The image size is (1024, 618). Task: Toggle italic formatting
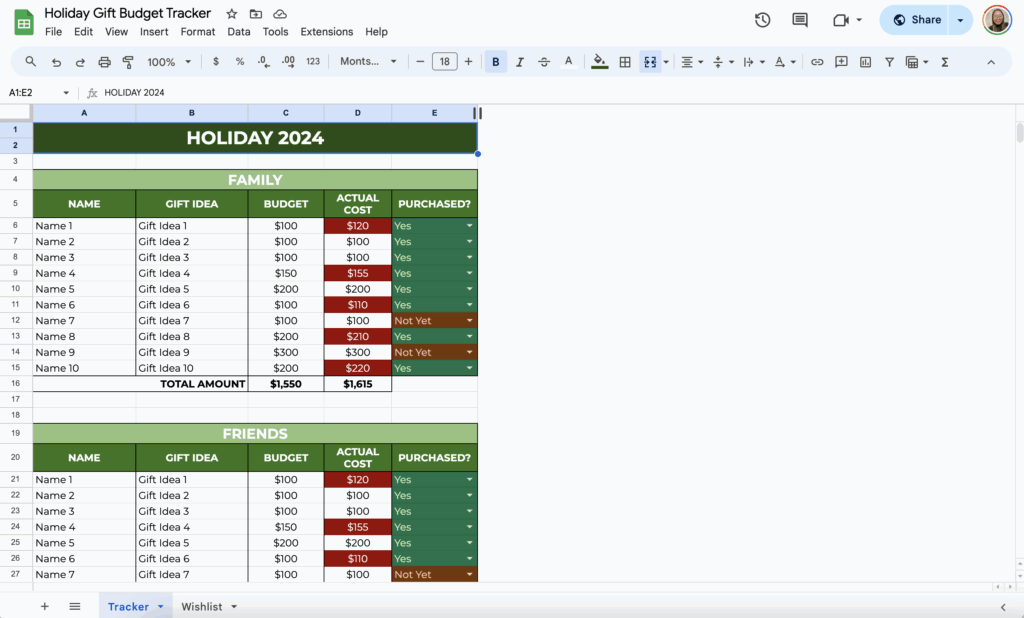pyautogui.click(x=519, y=61)
